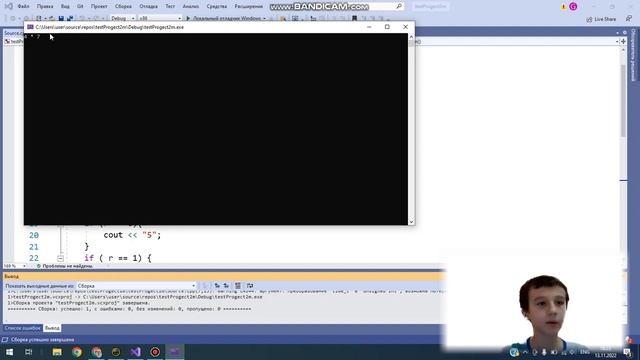The height and width of the screenshot is (360, 640).
Task: Open the Windows Start menu
Action: (9, 352)
